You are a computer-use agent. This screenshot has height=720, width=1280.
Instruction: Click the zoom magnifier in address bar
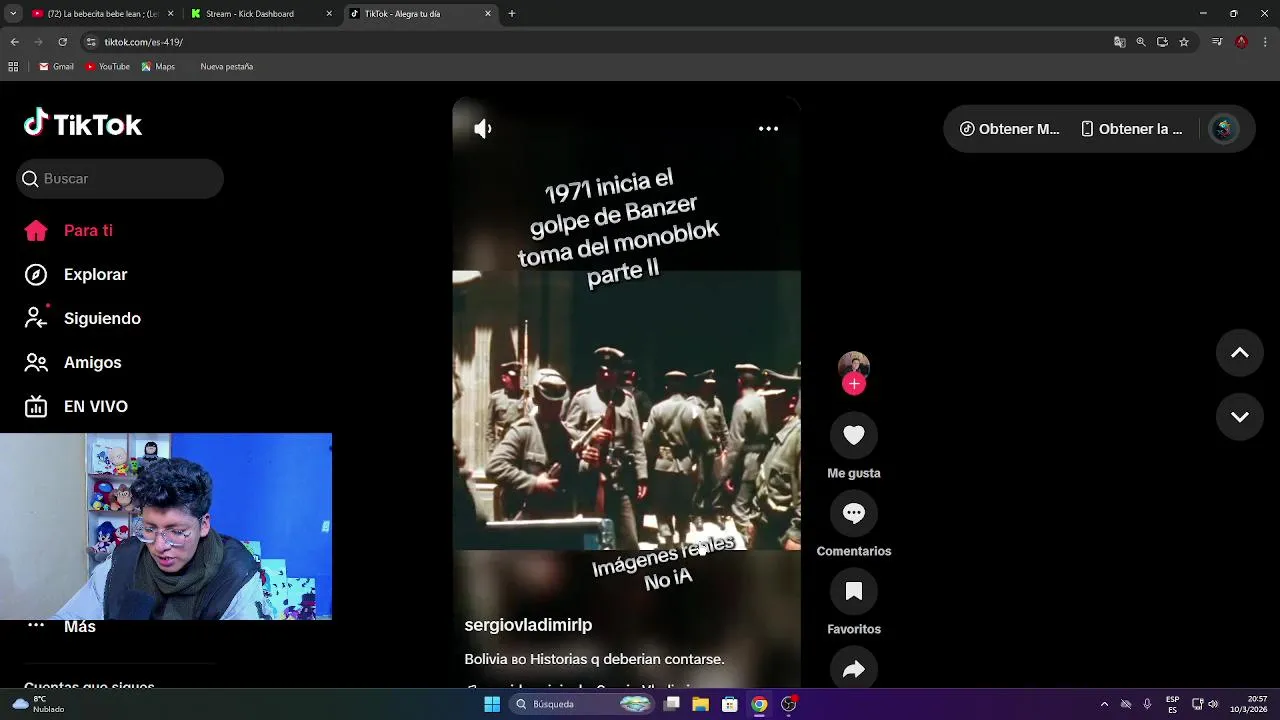pyautogui.click(x=1141, y=42)
